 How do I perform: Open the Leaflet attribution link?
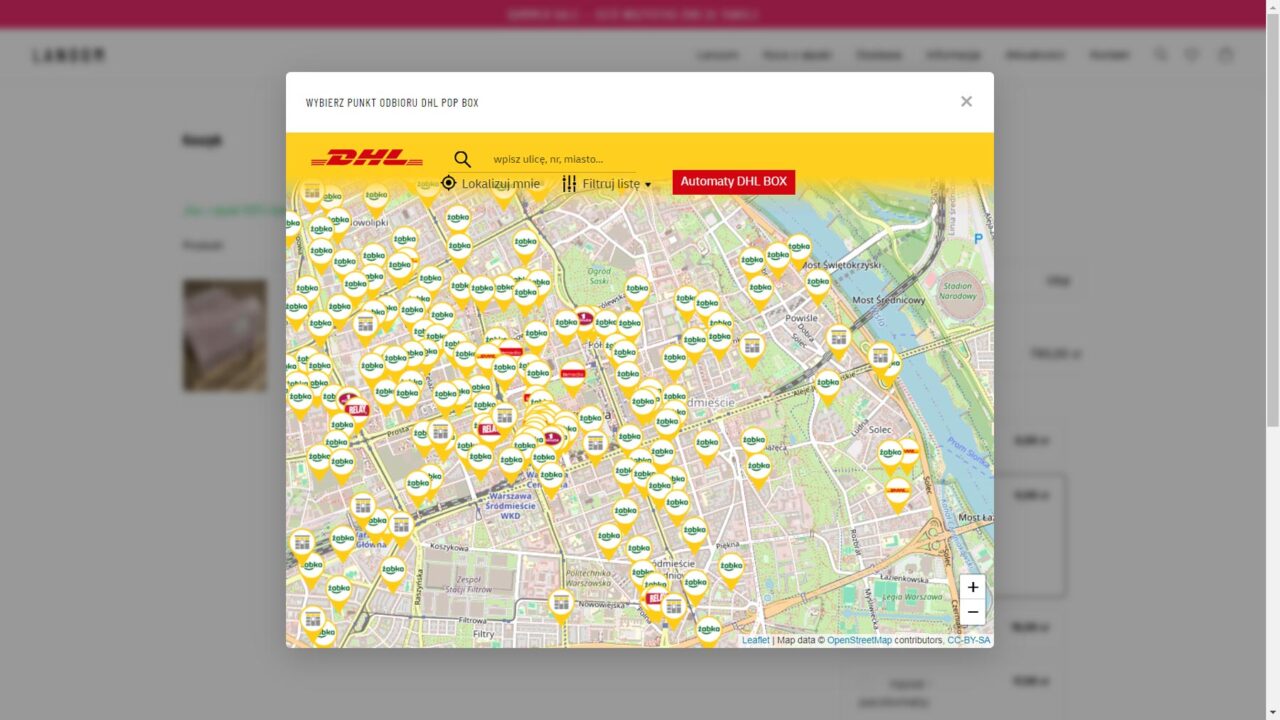[x=756, y=640]
